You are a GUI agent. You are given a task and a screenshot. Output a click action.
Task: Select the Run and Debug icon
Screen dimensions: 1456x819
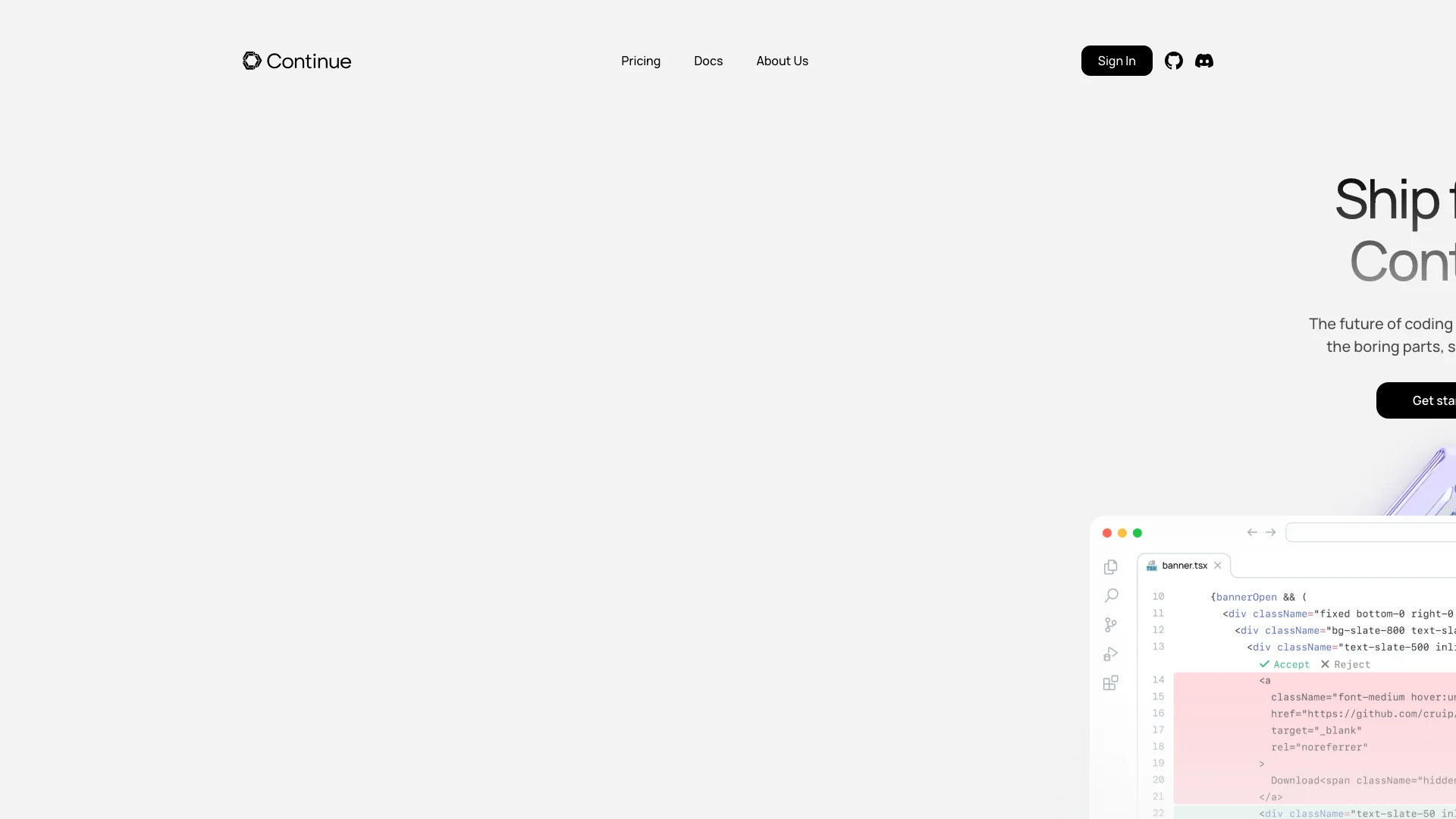point(1111,654)
